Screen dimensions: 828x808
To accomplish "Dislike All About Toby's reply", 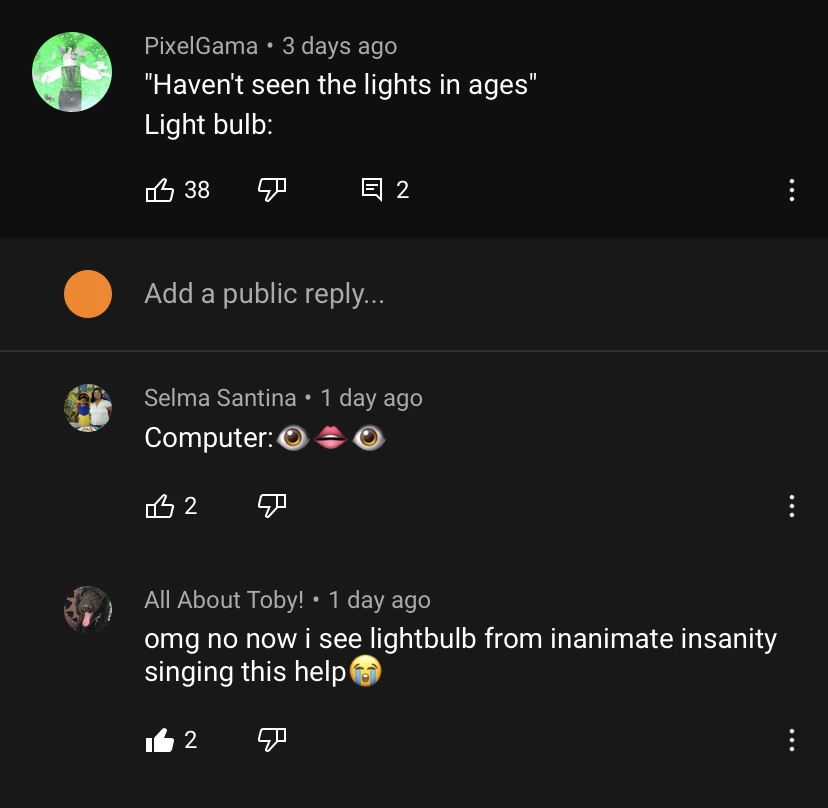I will click(x=272, y=740).
